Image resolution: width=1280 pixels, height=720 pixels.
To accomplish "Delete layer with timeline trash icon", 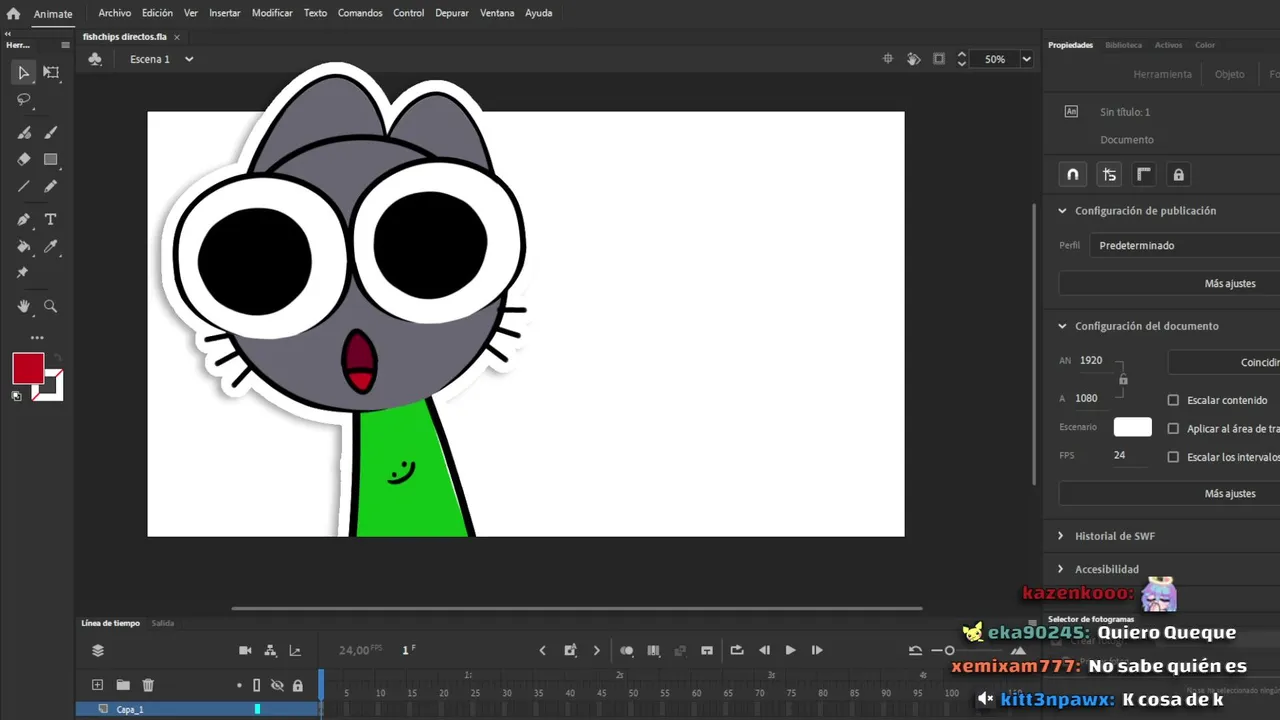I will [x=148, y=685].
